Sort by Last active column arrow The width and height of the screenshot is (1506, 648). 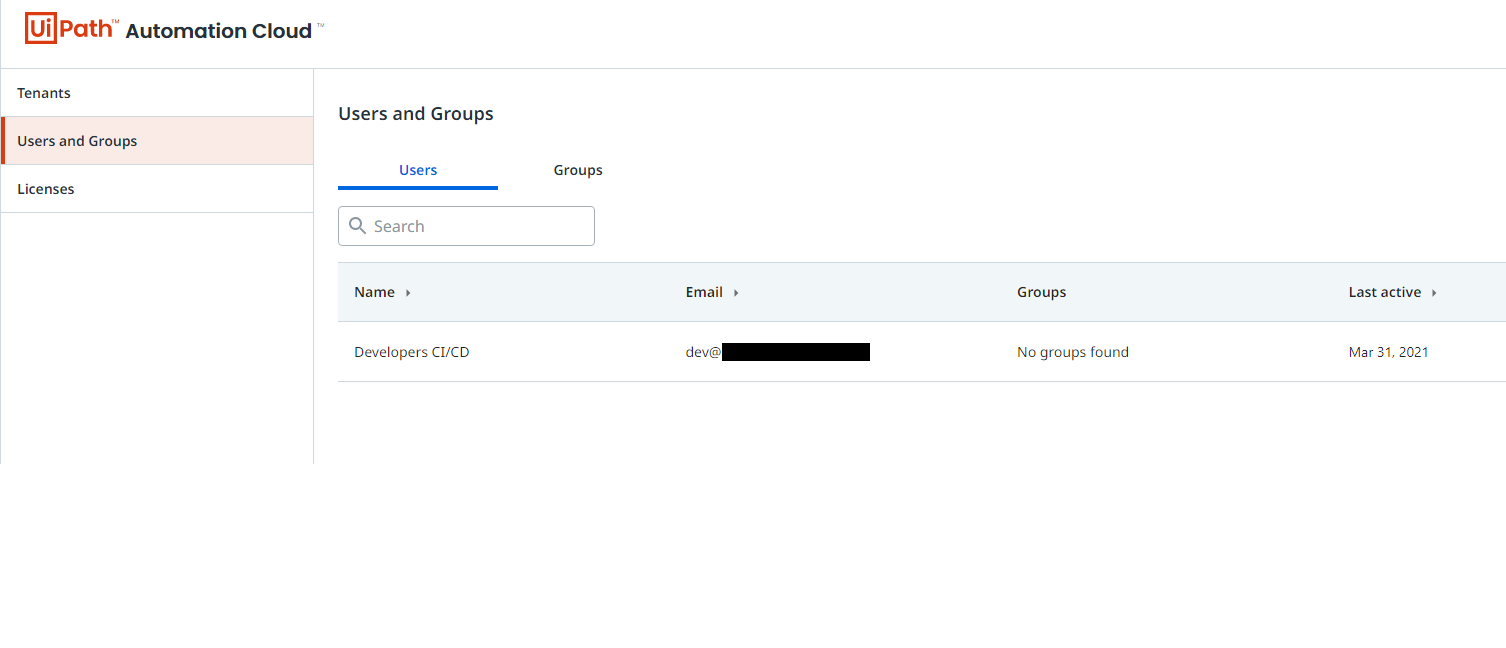point(1434,293)
